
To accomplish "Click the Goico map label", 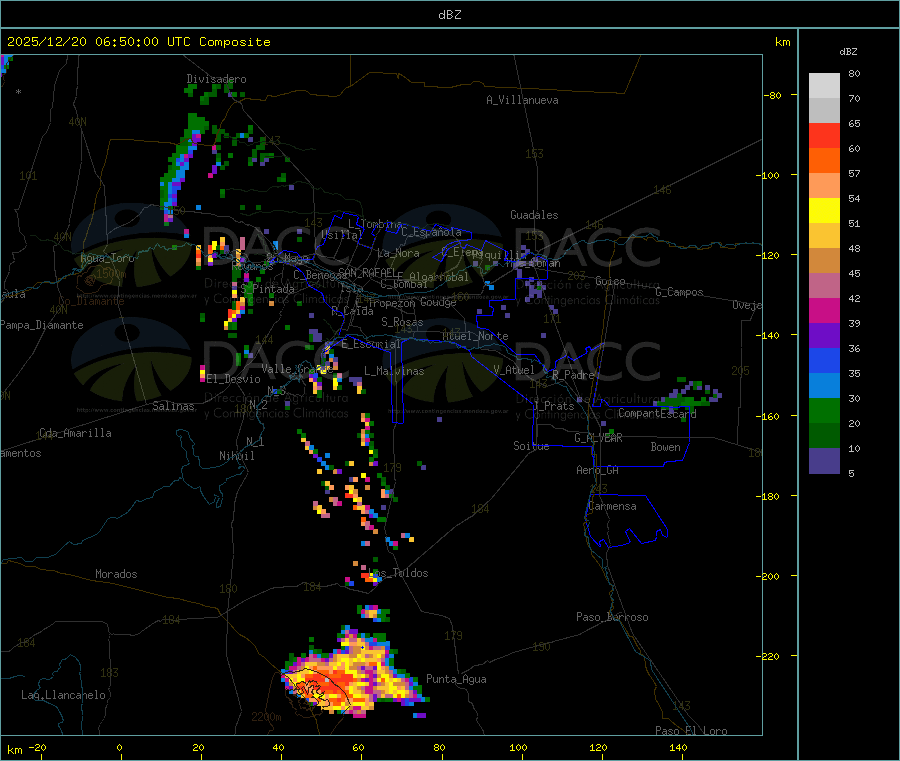I will (610, 281).
